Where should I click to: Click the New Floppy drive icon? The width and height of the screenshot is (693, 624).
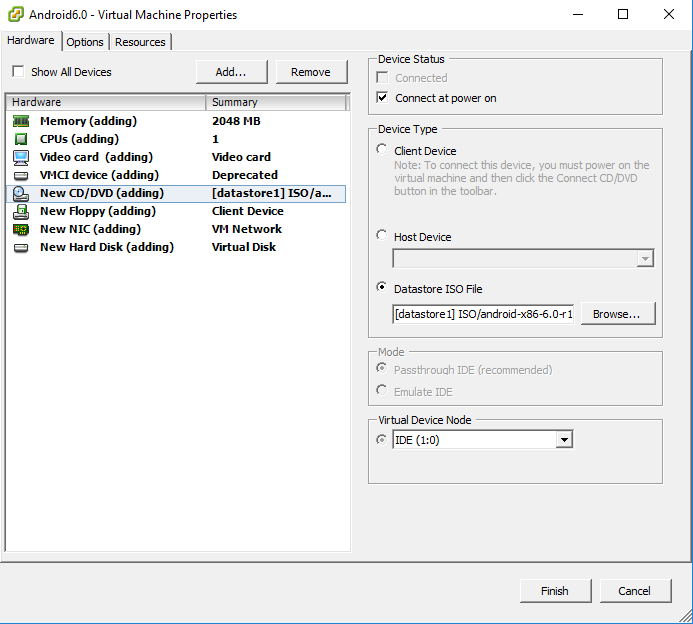click(x=21, y=212)
